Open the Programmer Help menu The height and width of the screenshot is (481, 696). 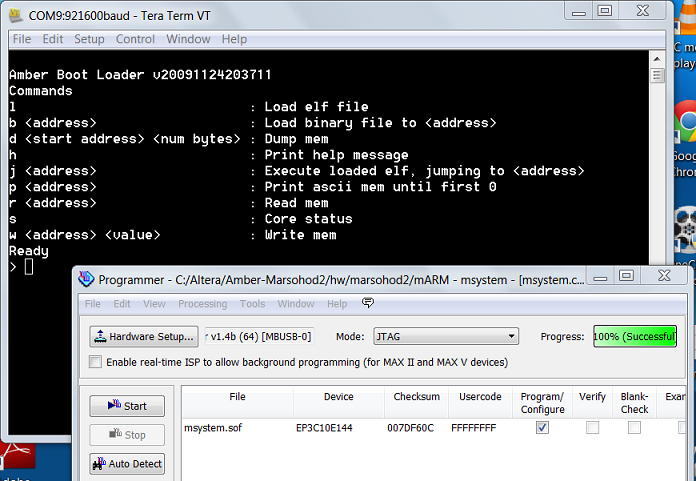click(337, 304)
